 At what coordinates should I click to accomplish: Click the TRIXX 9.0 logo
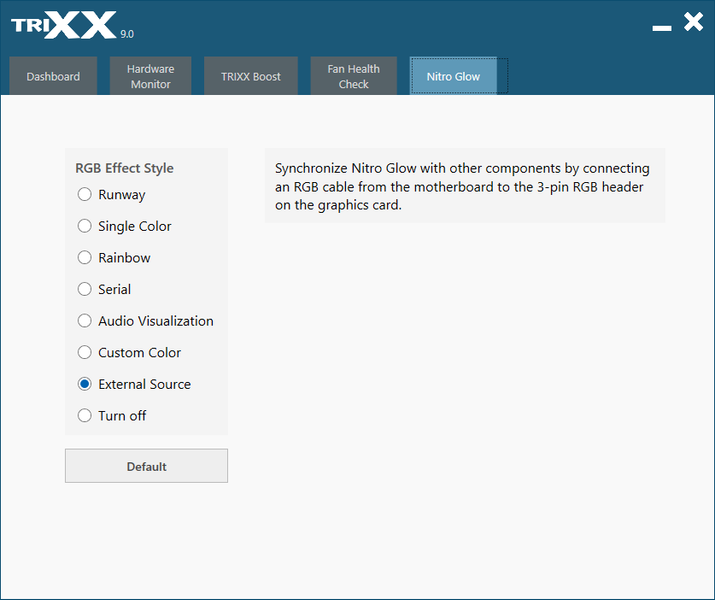(x=72, y=26)
